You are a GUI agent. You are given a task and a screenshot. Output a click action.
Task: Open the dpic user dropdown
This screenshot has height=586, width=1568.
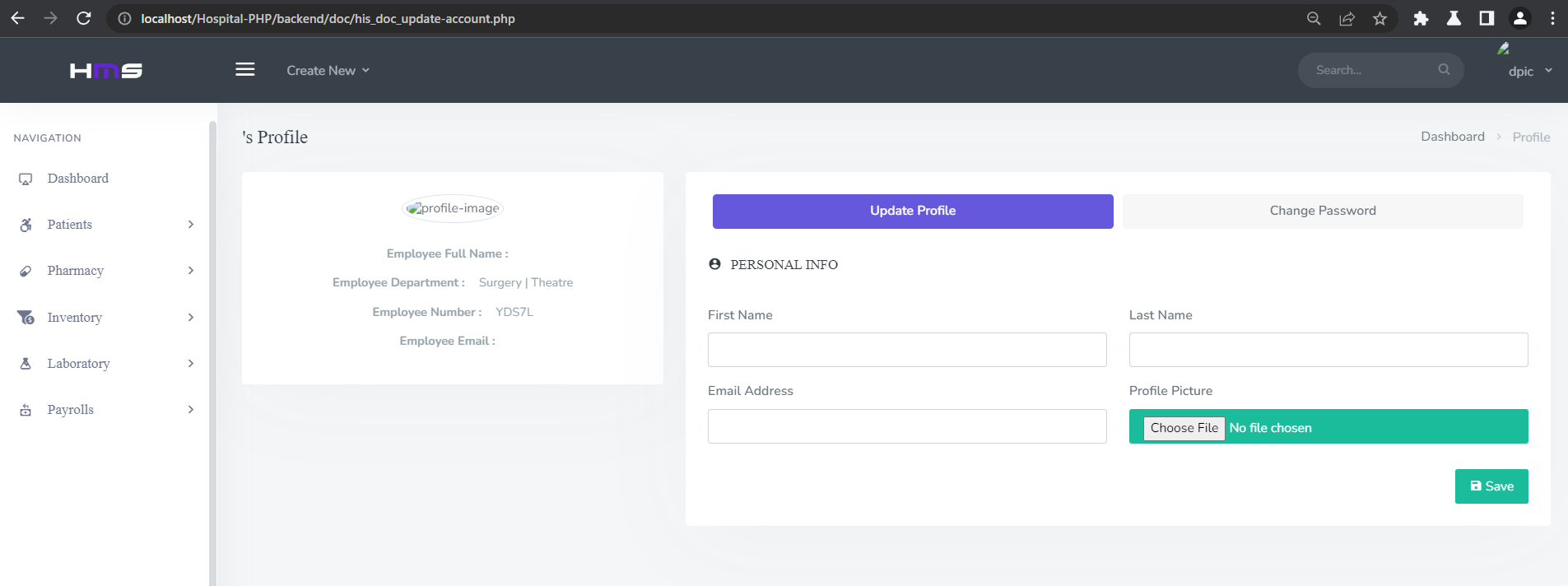tap(1529, 72)
